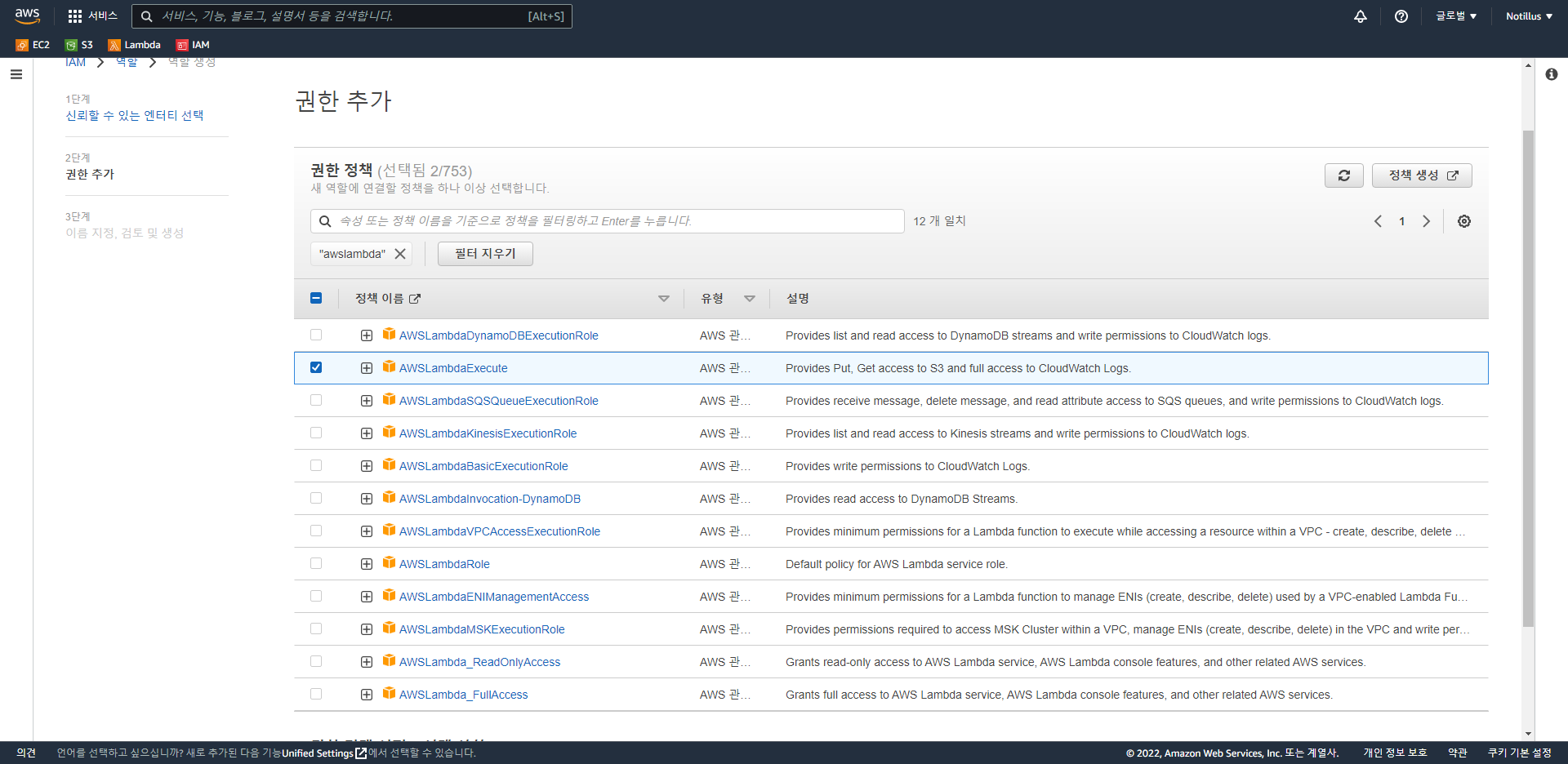Image resolution: width=1568 pixels, height=764 pixels.
Task: Open the services grid menu
Action: pos(75,16)
